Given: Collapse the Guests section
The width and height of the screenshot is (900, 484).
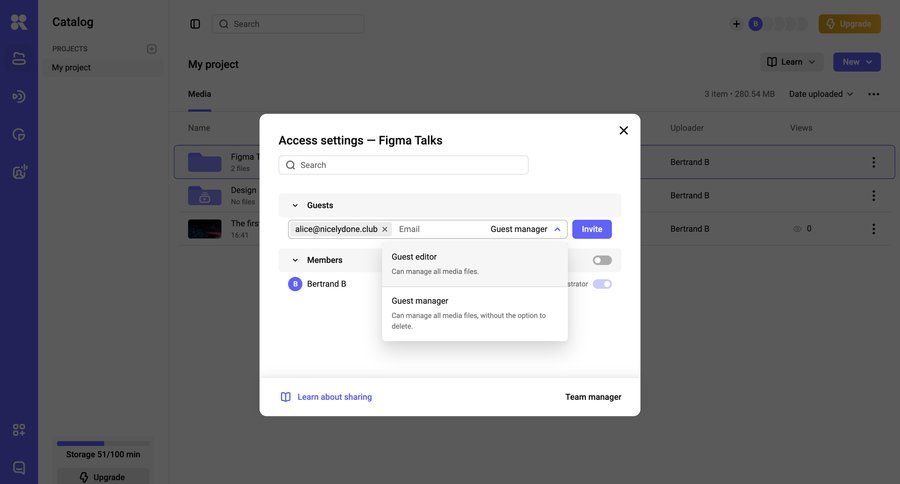Looking at the screenshot, I should point(295,205).
